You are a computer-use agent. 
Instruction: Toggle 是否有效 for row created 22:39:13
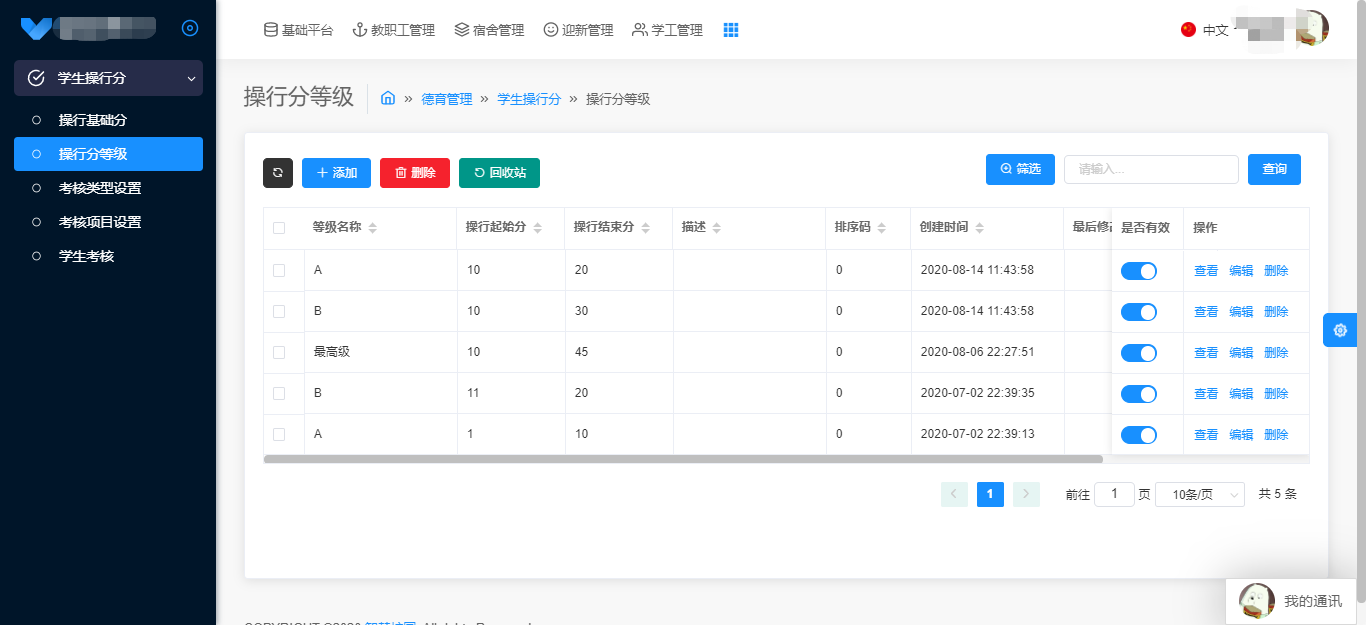click(1139, 435)
